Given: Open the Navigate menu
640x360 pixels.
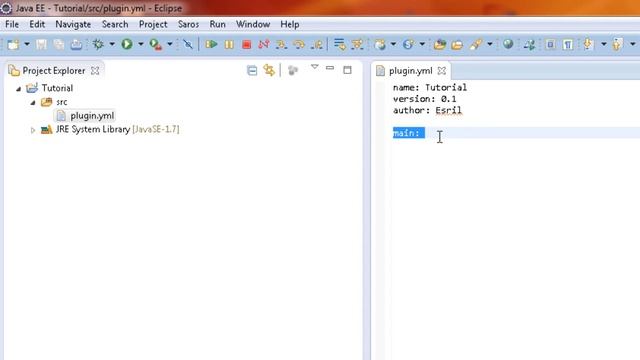Looking at the screenshot, I should point(73,24).
